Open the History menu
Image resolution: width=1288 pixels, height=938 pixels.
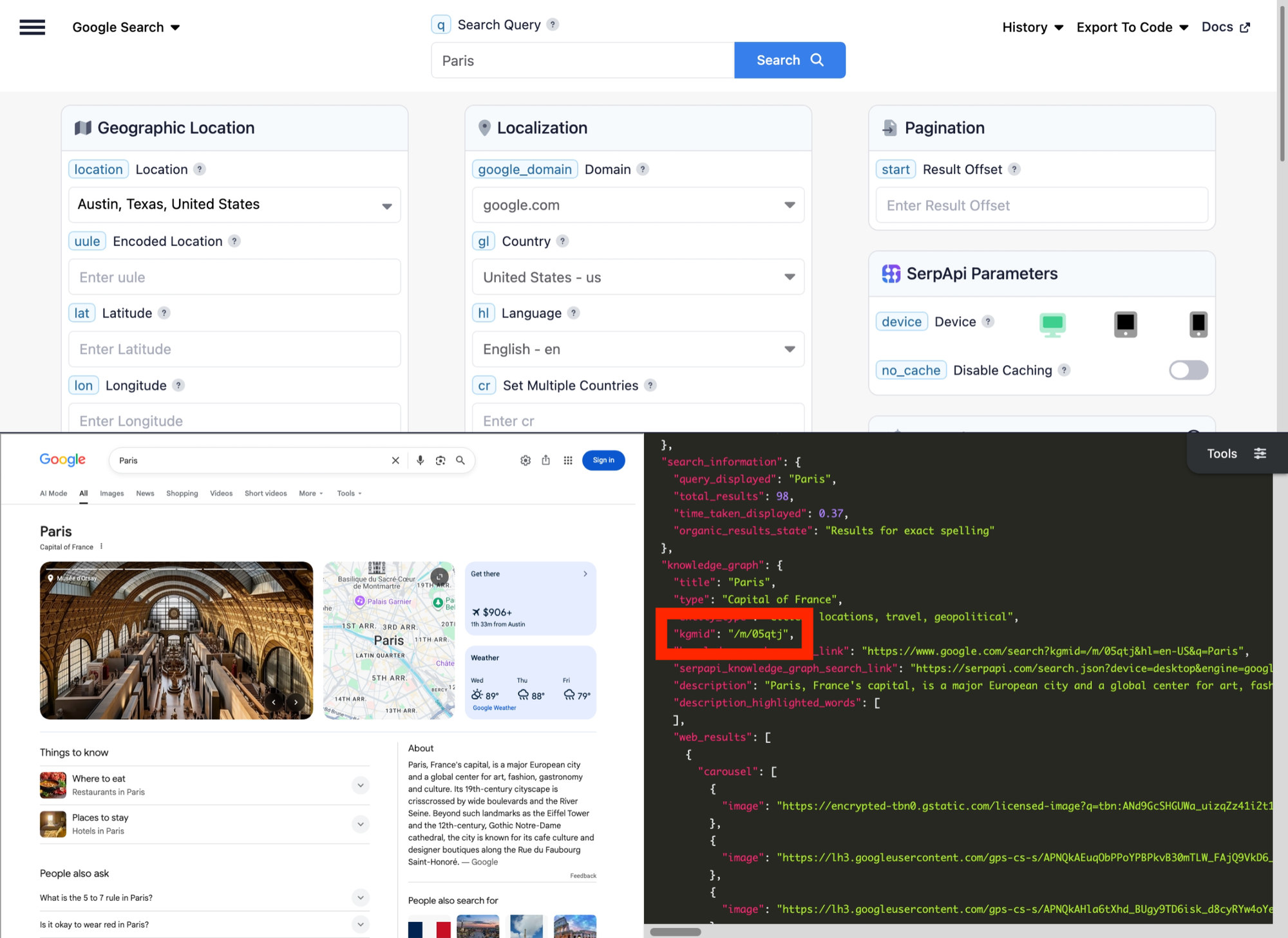(1032, 27)
